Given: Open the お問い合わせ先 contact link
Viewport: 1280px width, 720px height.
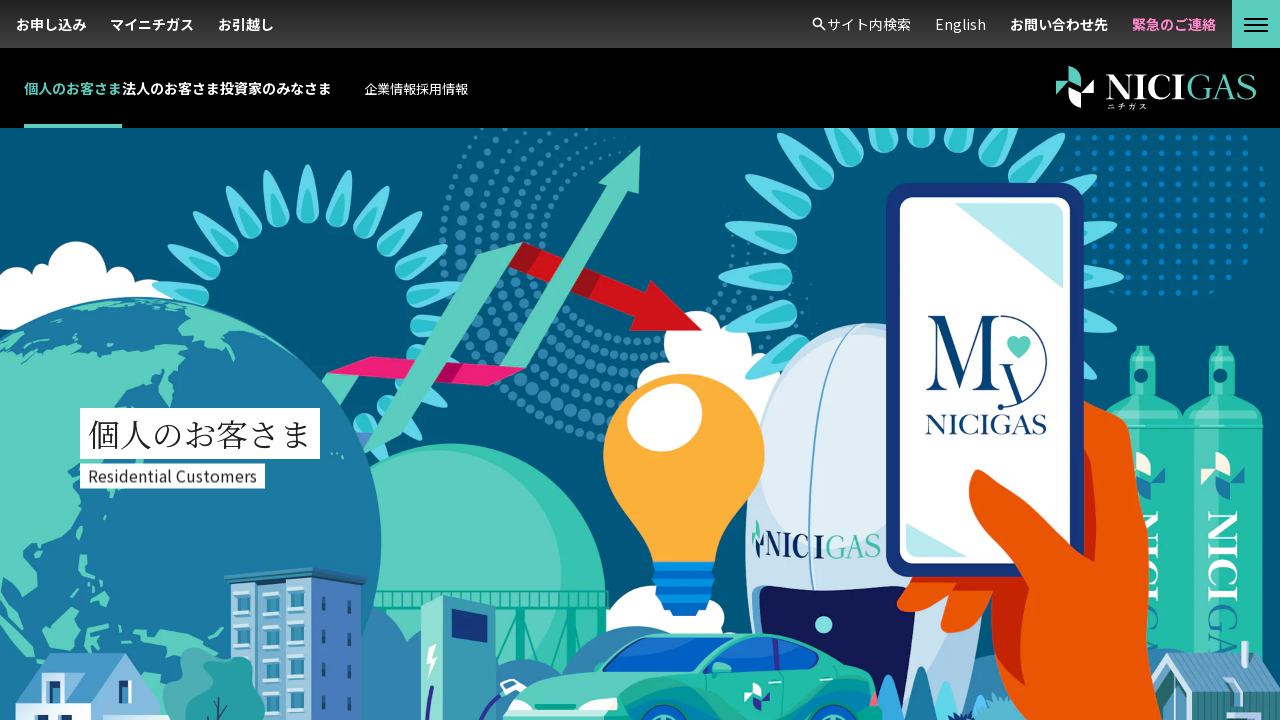Looking at the screenshot, I should pos(1058,24).
